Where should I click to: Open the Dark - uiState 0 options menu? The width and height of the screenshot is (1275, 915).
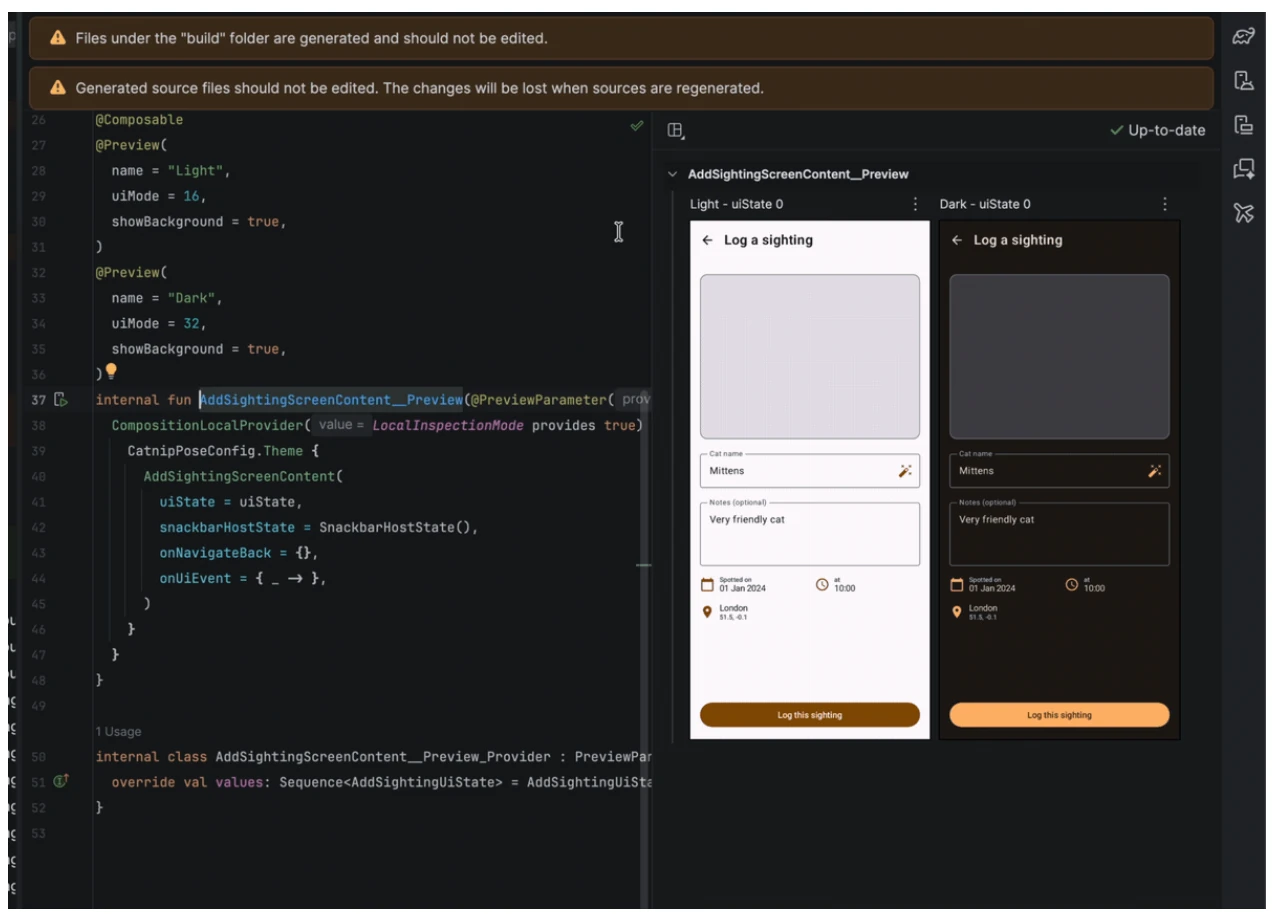click(x=1165, y=204)
